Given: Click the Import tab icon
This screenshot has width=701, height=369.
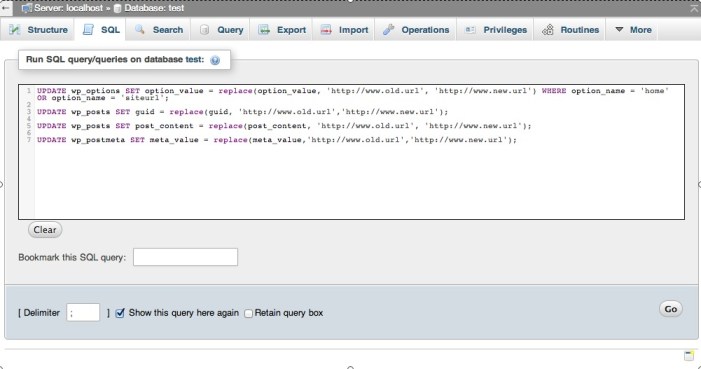Looking at the screenshot, I should [326, 30].
